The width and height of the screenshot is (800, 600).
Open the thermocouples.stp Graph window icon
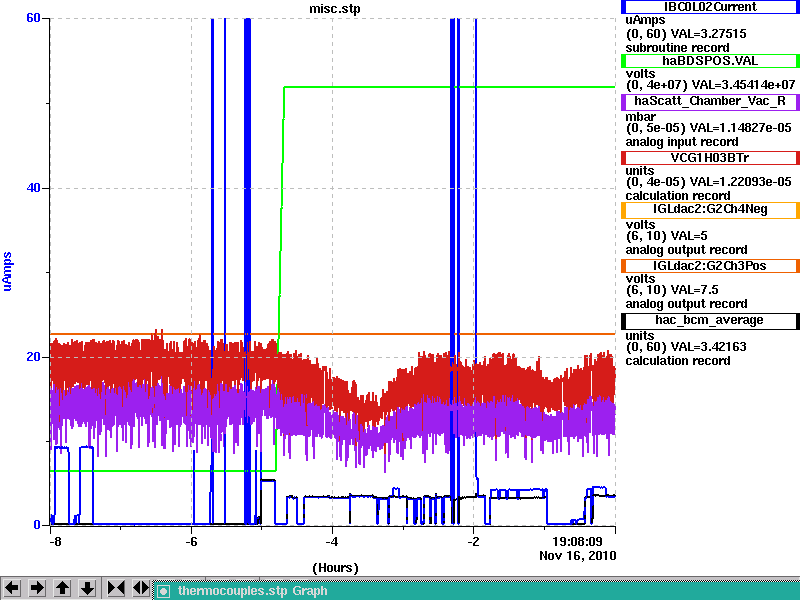pos(163,591)
